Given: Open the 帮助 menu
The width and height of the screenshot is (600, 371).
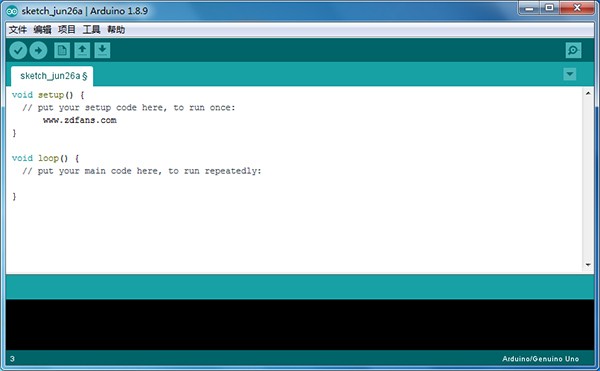Looking at the screenshot, I should click(116, 29).
